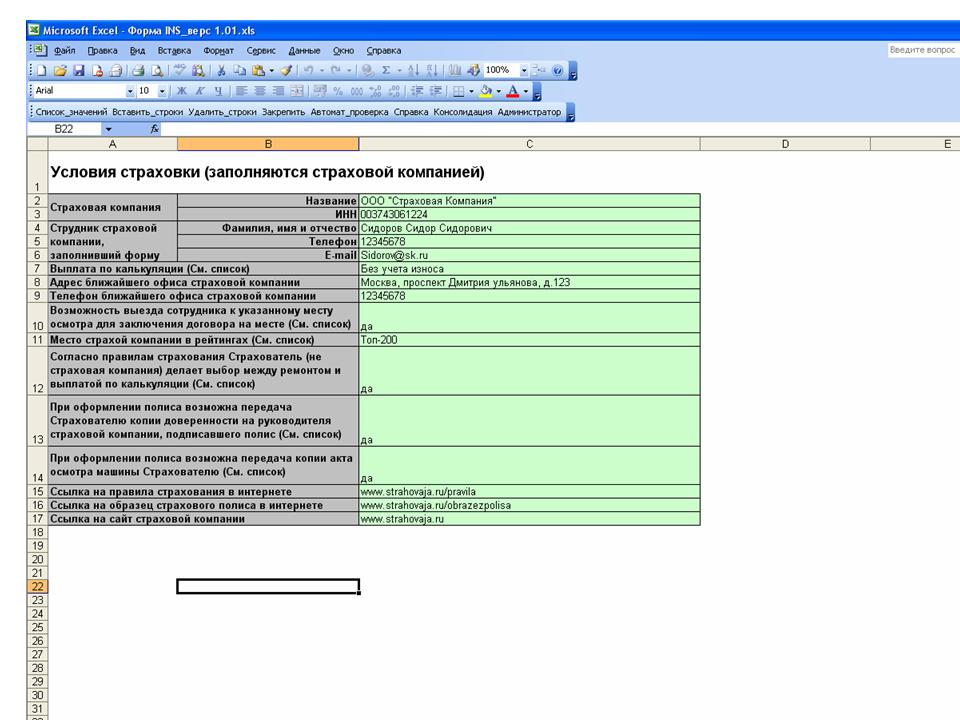Open Print Preview with the magnifier page icon
The image size is (960, 720).
point(157,70)
